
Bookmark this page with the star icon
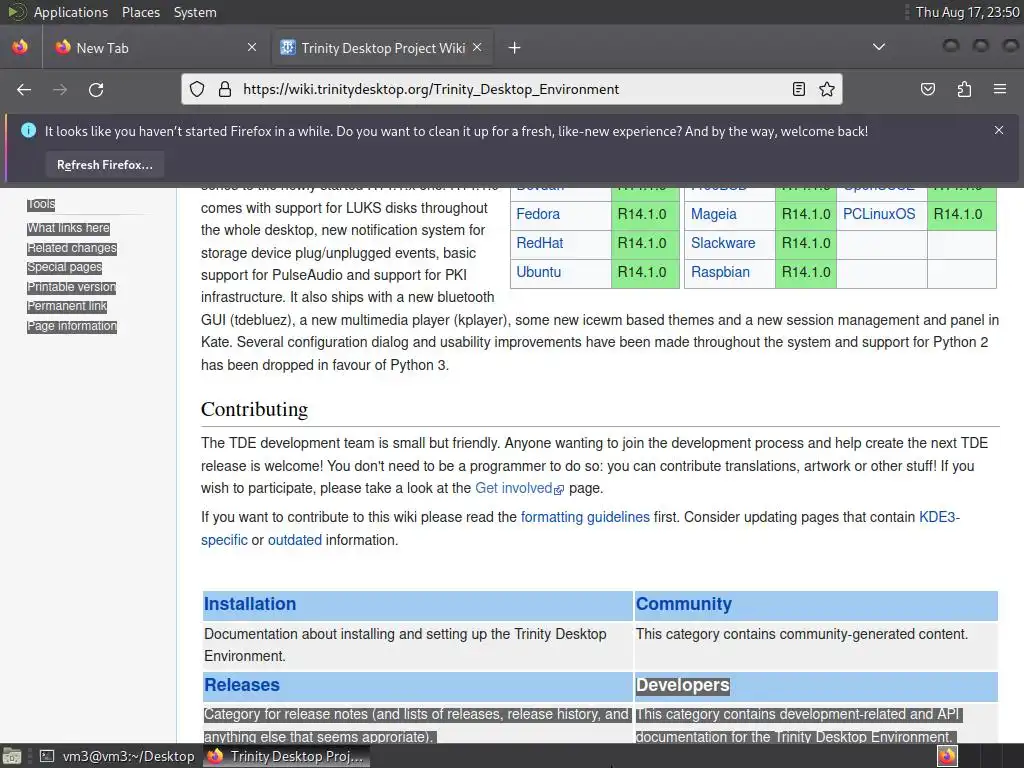827,89
